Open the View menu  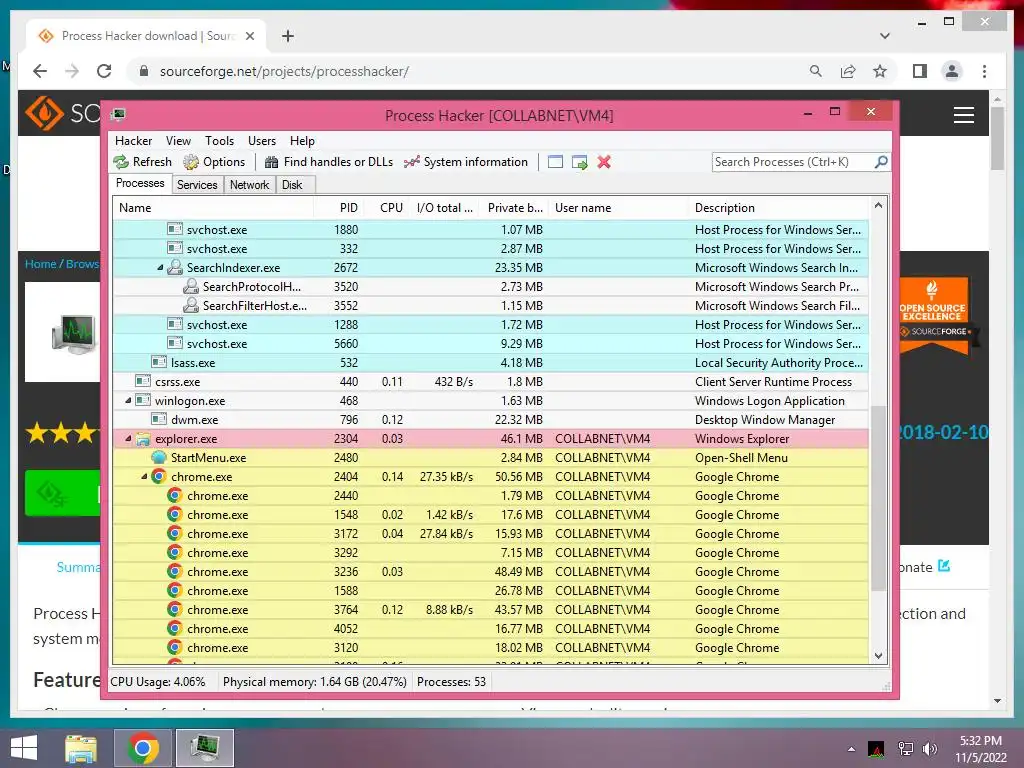pyautogui.click(x=178, y=140)
